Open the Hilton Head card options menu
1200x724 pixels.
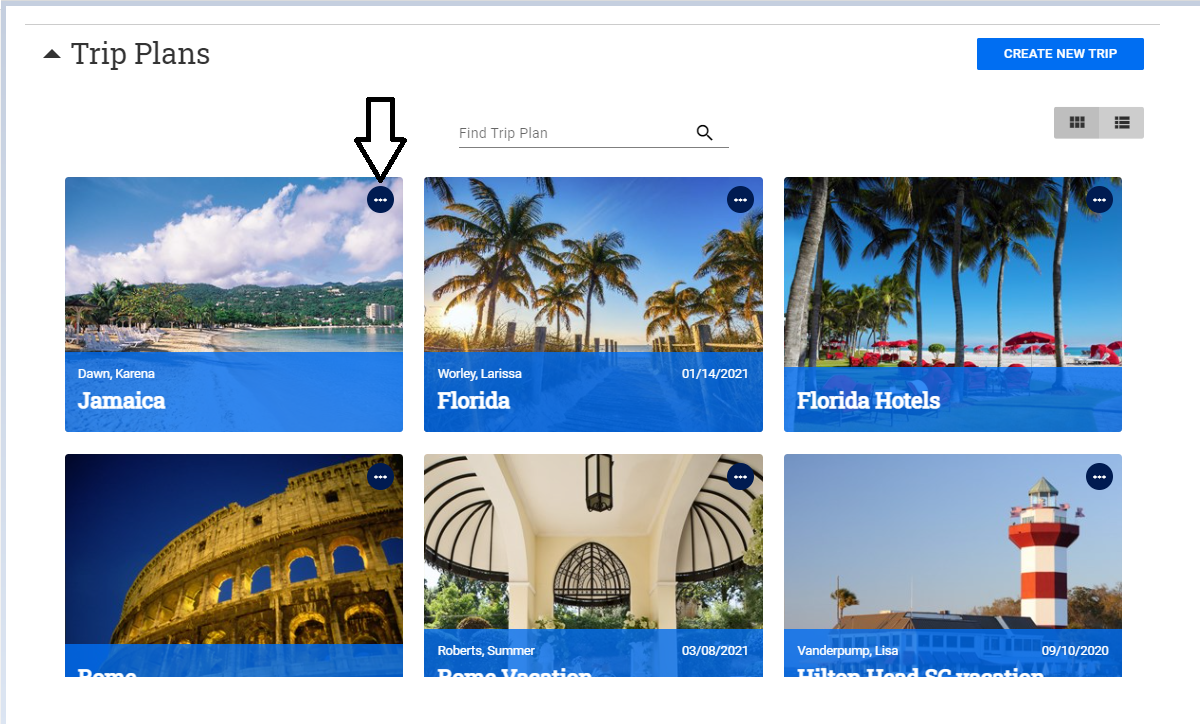(x=1099, y=477)
